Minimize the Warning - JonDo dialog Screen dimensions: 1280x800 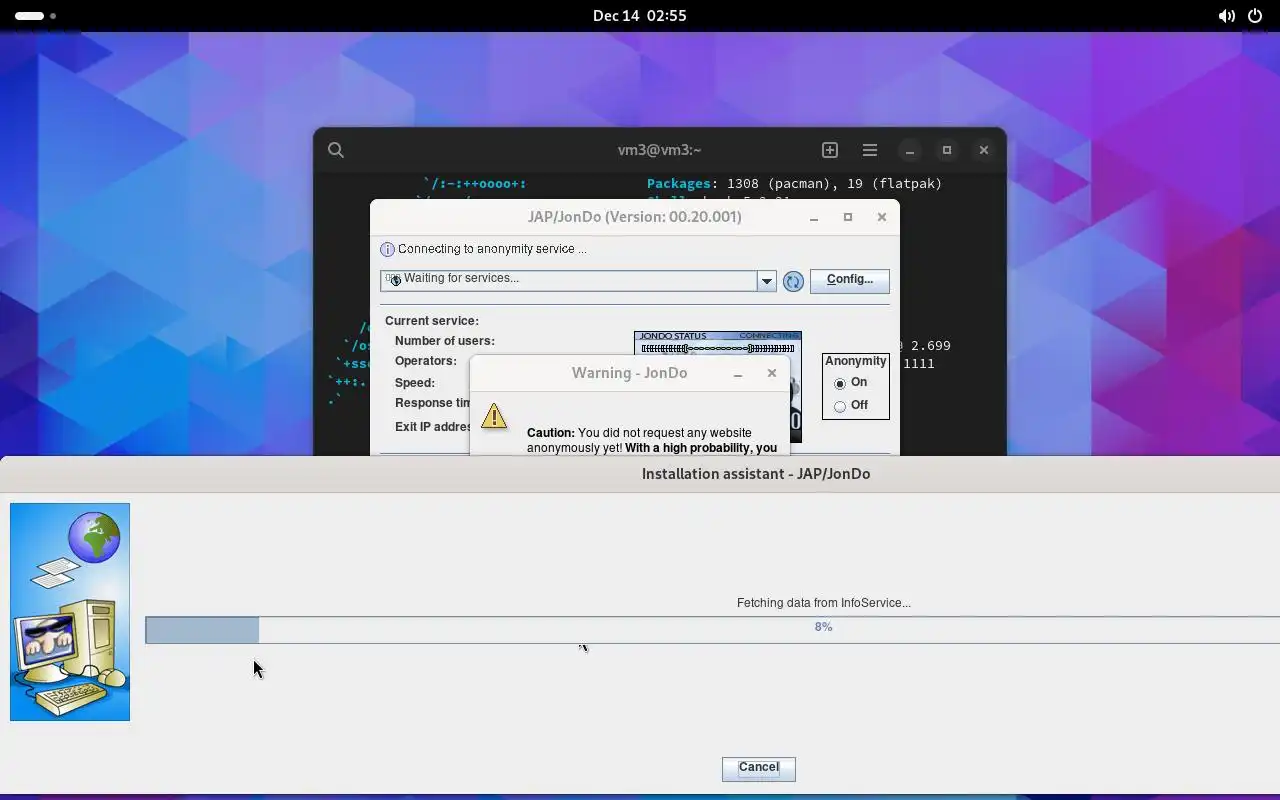pyautogui.click(x=738, y=374)
